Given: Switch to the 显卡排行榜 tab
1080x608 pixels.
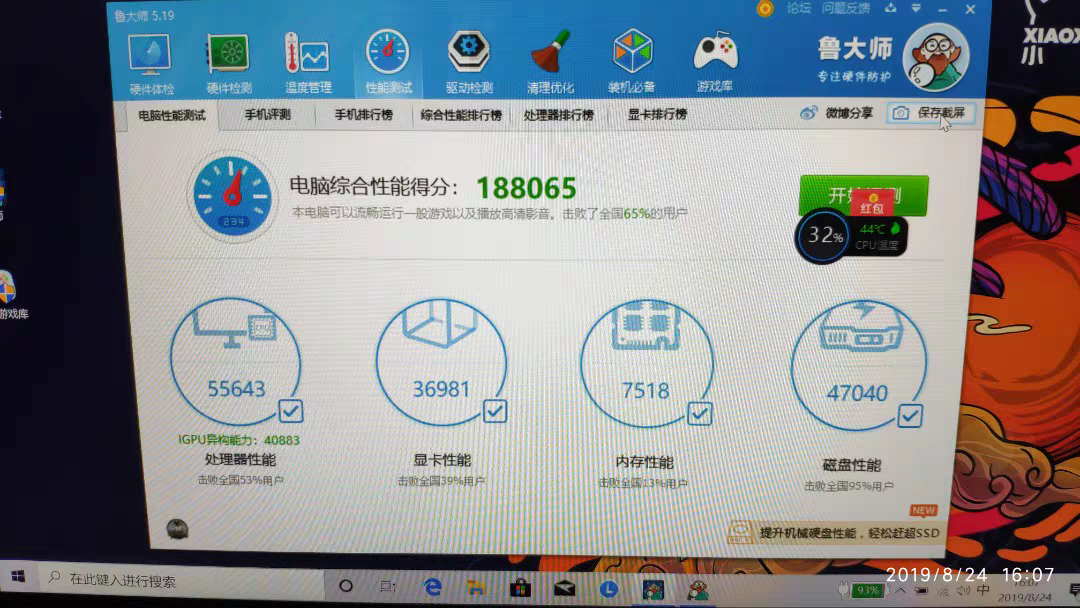Looking at the screenshot, I should pyautogui.click(x=657, y=114).
